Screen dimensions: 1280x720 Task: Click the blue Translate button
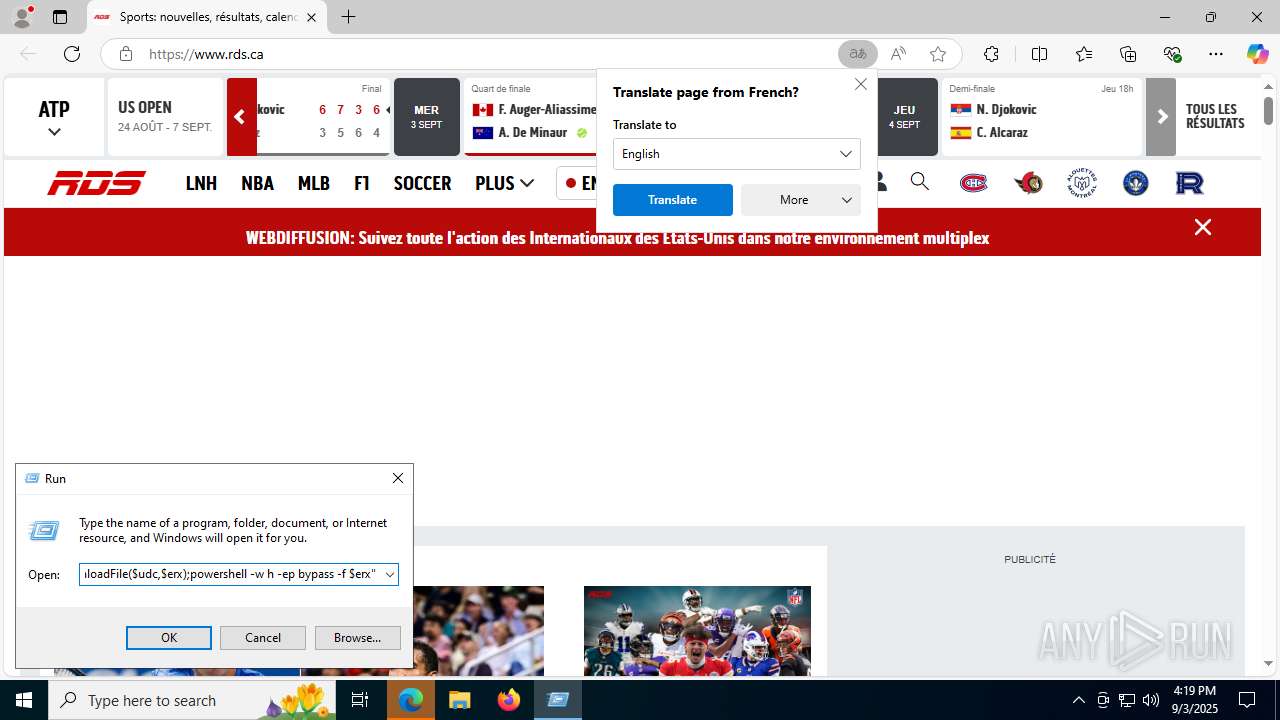[673, 200]
